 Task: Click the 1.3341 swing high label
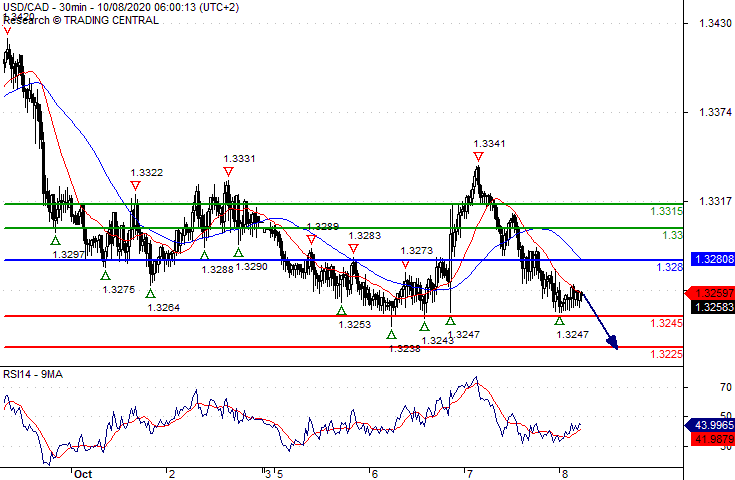(489, 144)
